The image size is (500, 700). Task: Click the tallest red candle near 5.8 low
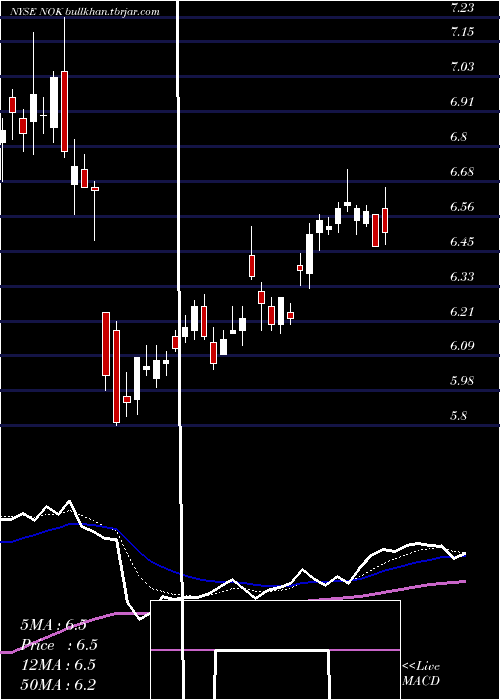point(116,376)
